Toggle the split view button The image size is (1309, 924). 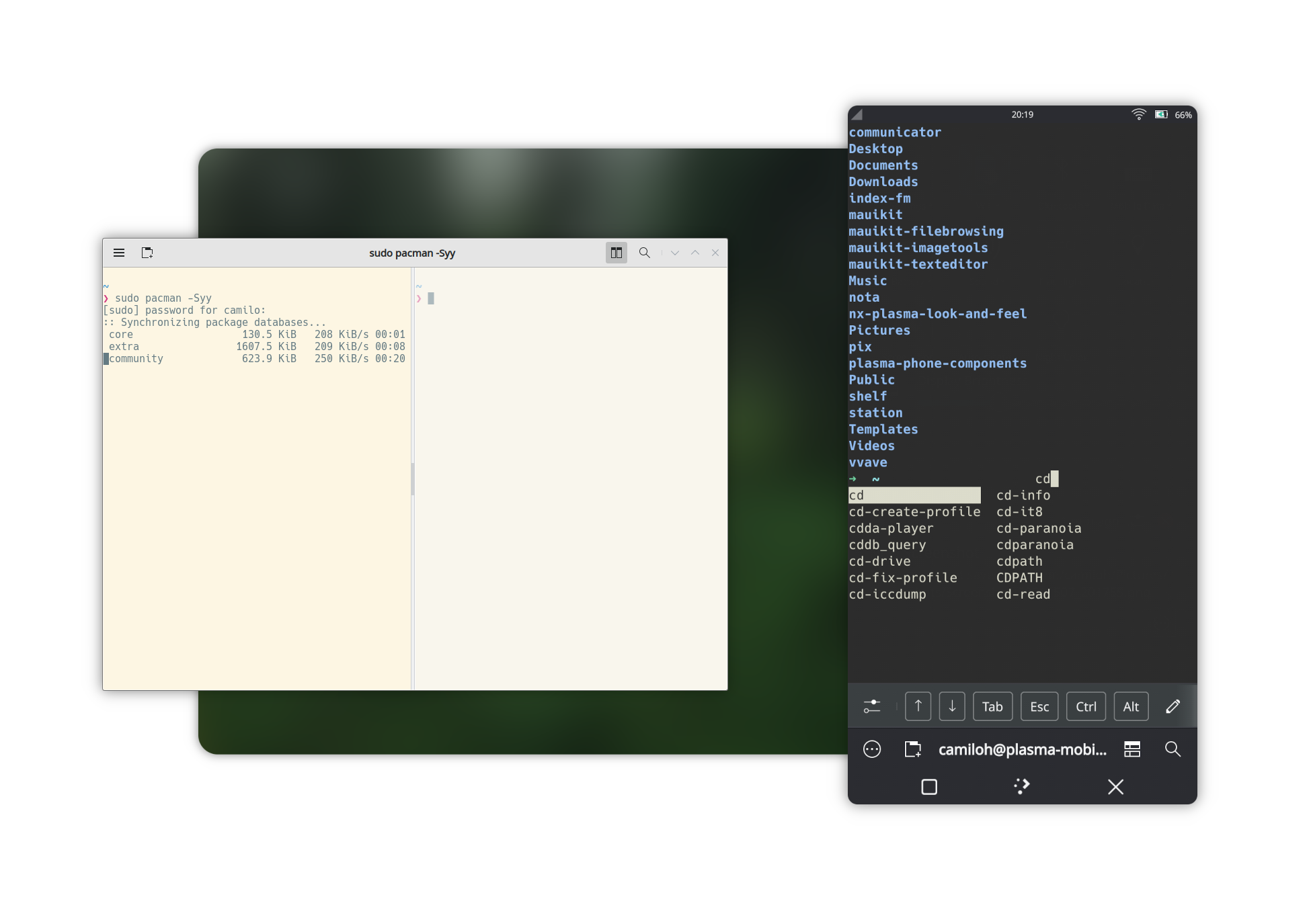tap(616, 253)
